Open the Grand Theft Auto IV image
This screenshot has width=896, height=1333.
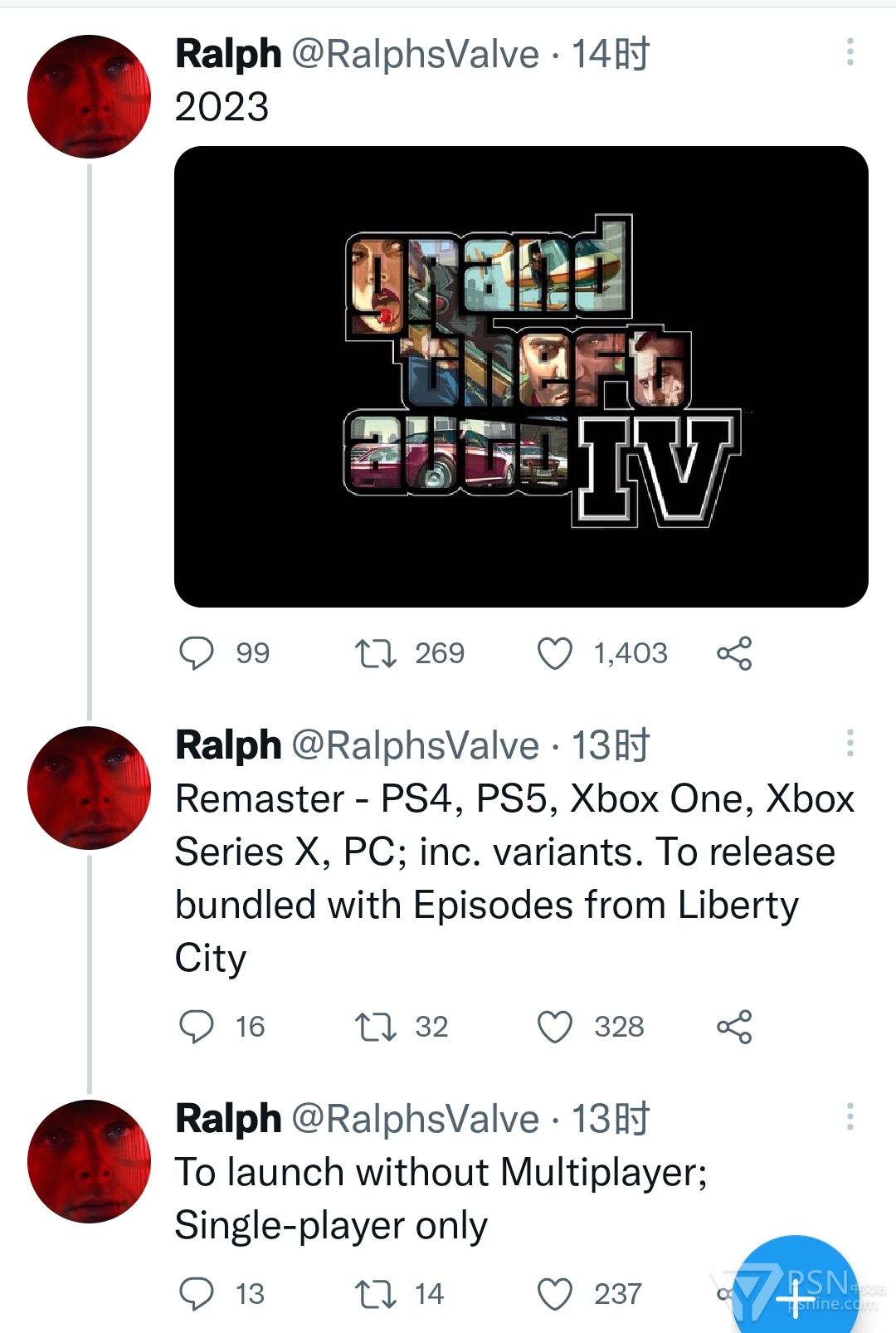tap(521, 377)
